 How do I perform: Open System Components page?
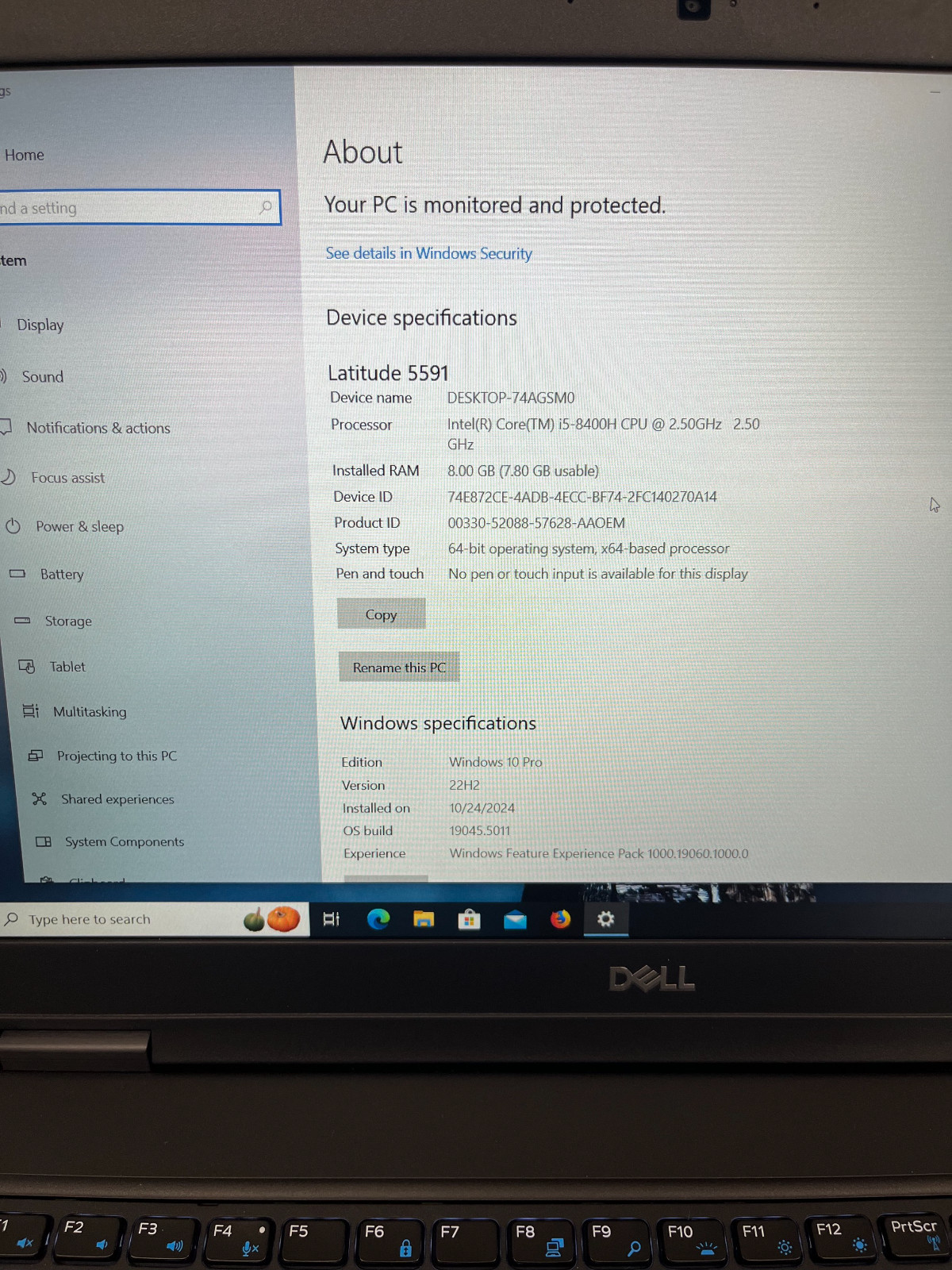(125, 841)
